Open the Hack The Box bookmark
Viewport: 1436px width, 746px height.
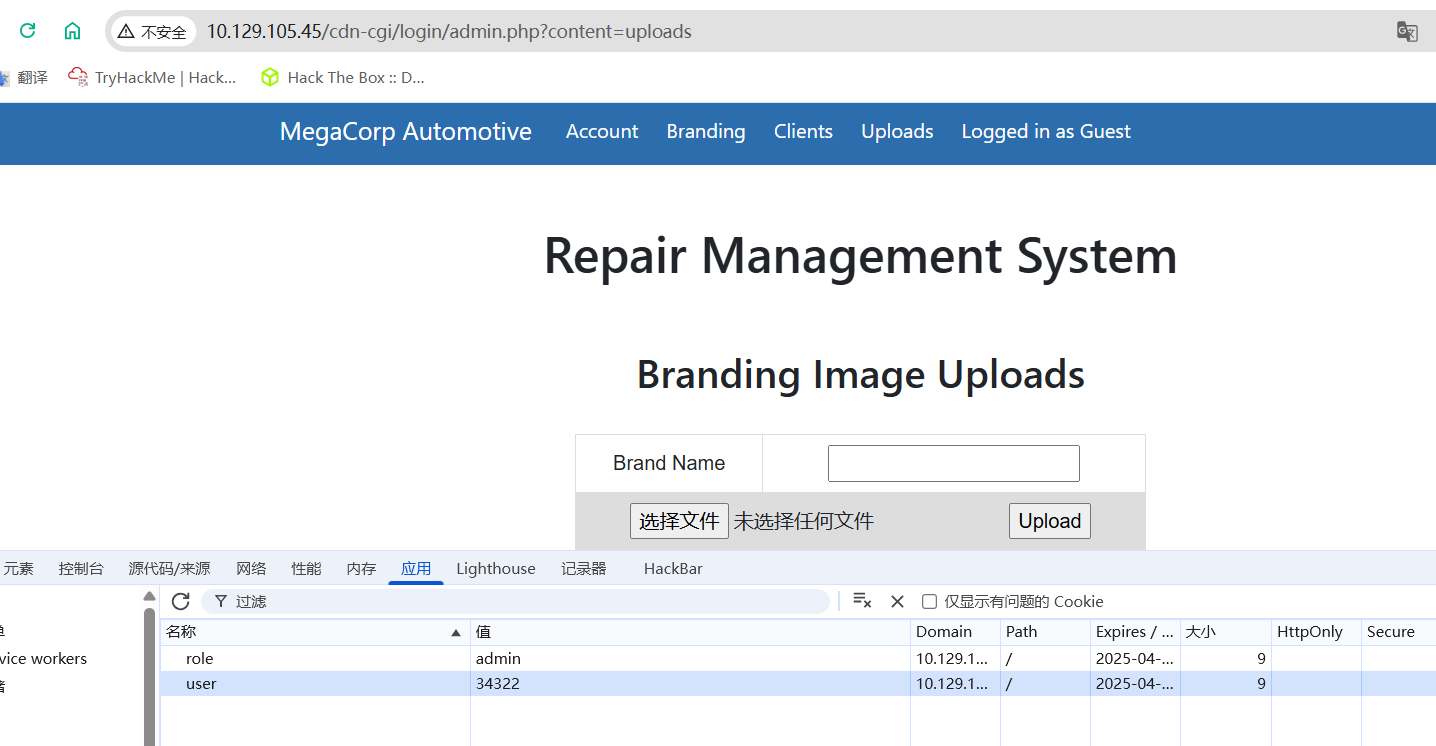coord(342,77)
